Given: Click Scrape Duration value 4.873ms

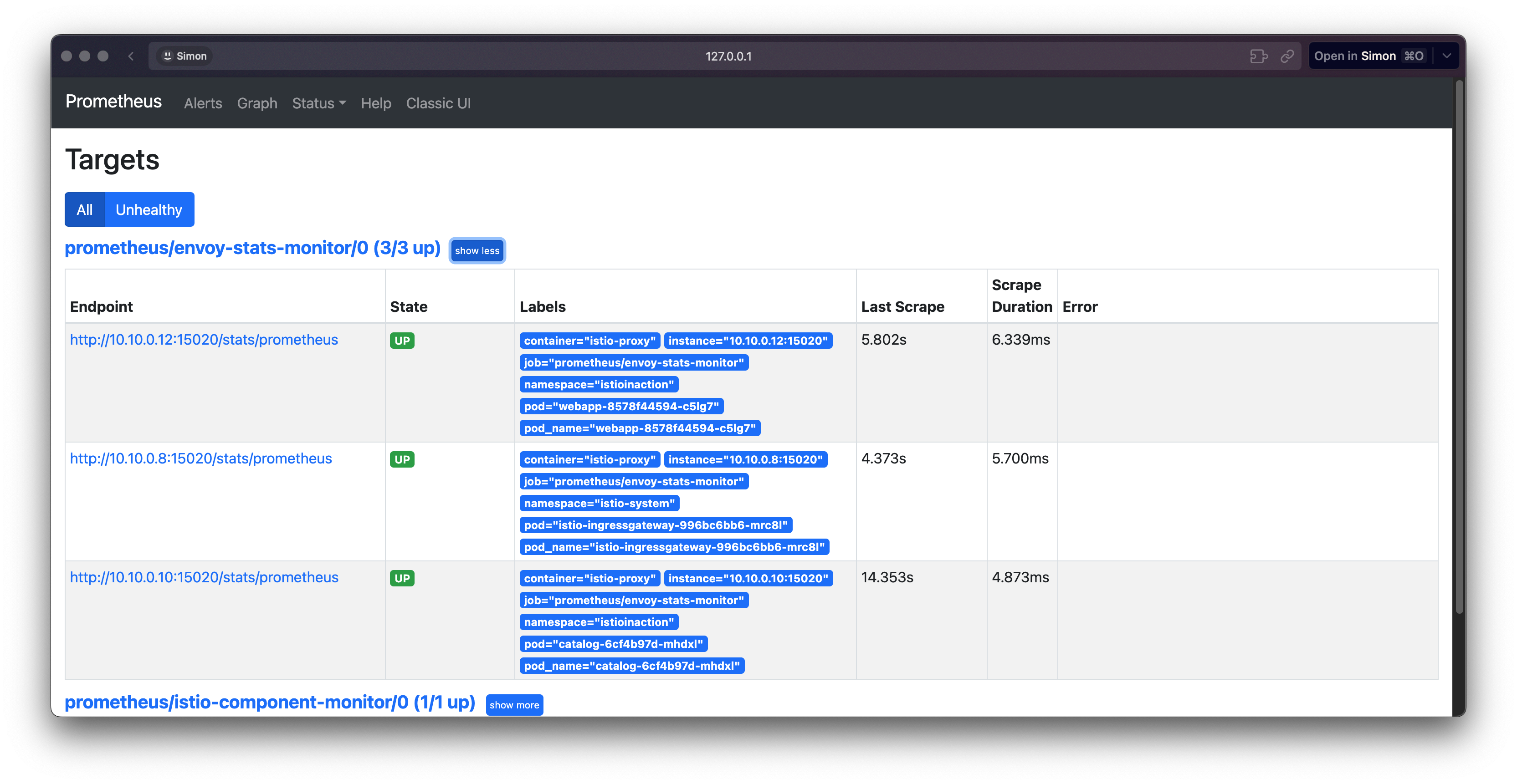Looking at the screenshot, I should 1020,577.
